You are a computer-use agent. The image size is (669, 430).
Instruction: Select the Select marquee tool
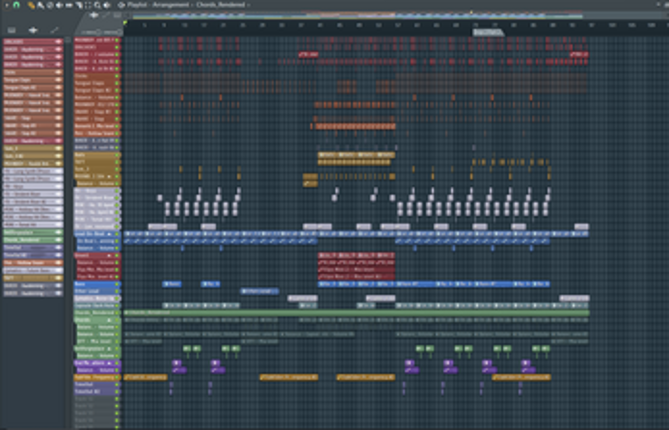point(88,5)
